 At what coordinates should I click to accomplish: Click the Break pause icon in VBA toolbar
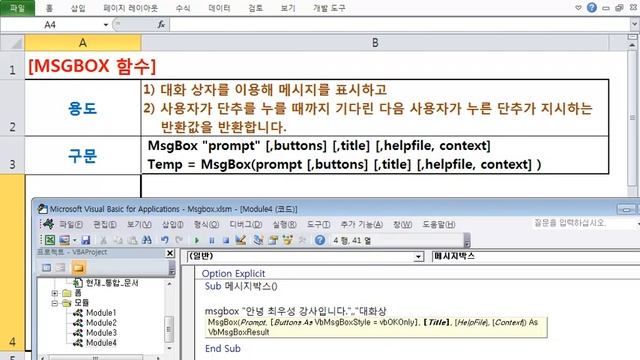click(x=211, y=240)
